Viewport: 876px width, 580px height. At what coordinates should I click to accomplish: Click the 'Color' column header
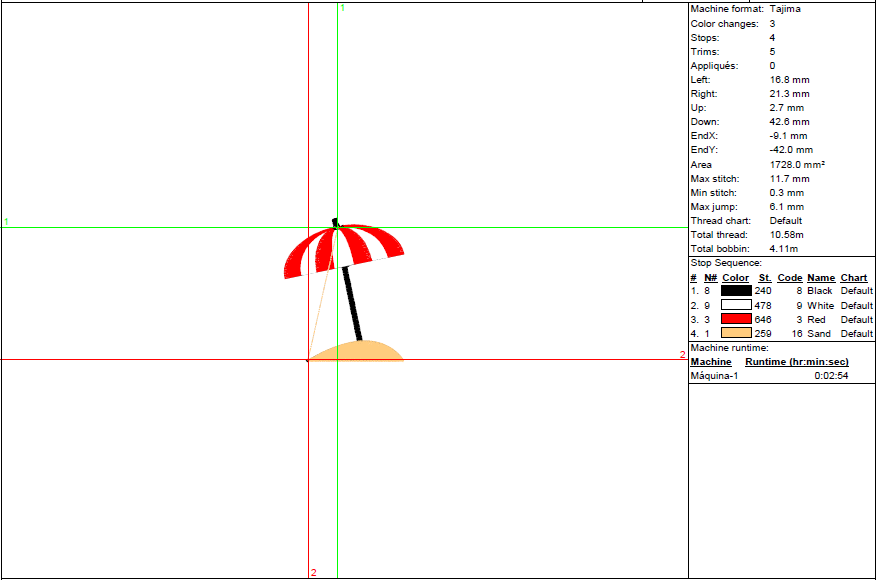(x=735, y=278)
